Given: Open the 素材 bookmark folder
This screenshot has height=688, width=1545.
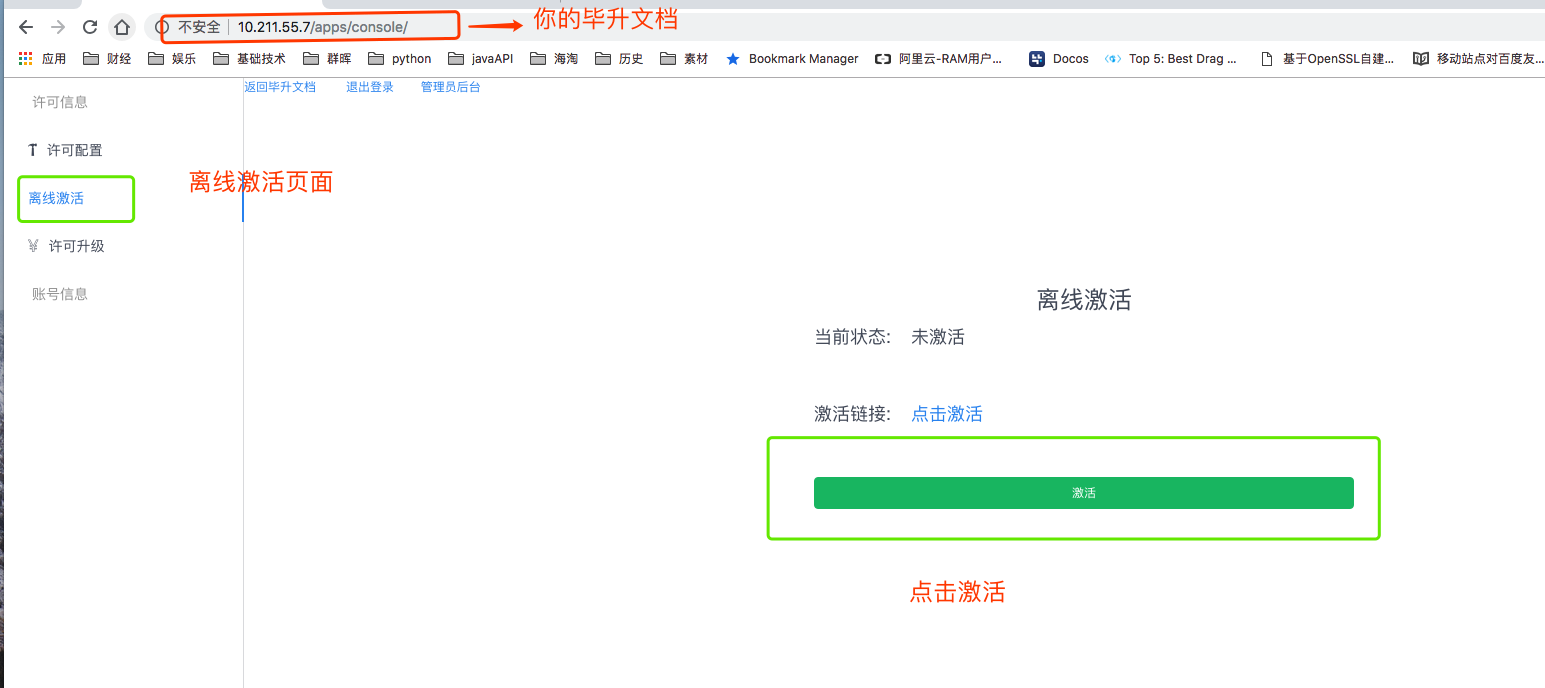Looking at the screenshot, I should tap(684, 59).
